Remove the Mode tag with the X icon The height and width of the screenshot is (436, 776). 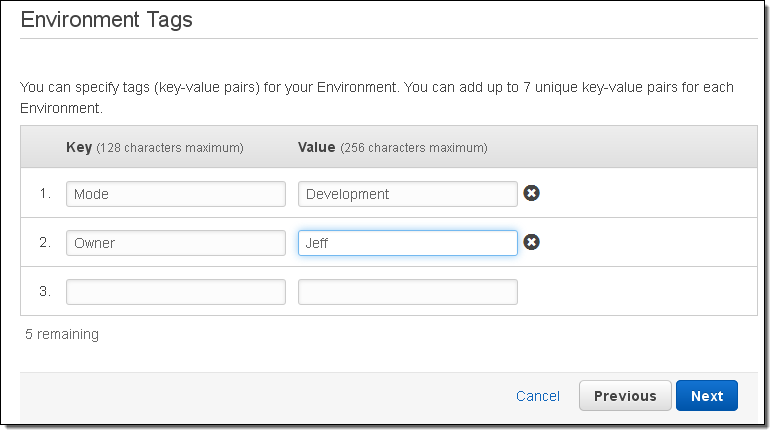click(x=532, y=193)
